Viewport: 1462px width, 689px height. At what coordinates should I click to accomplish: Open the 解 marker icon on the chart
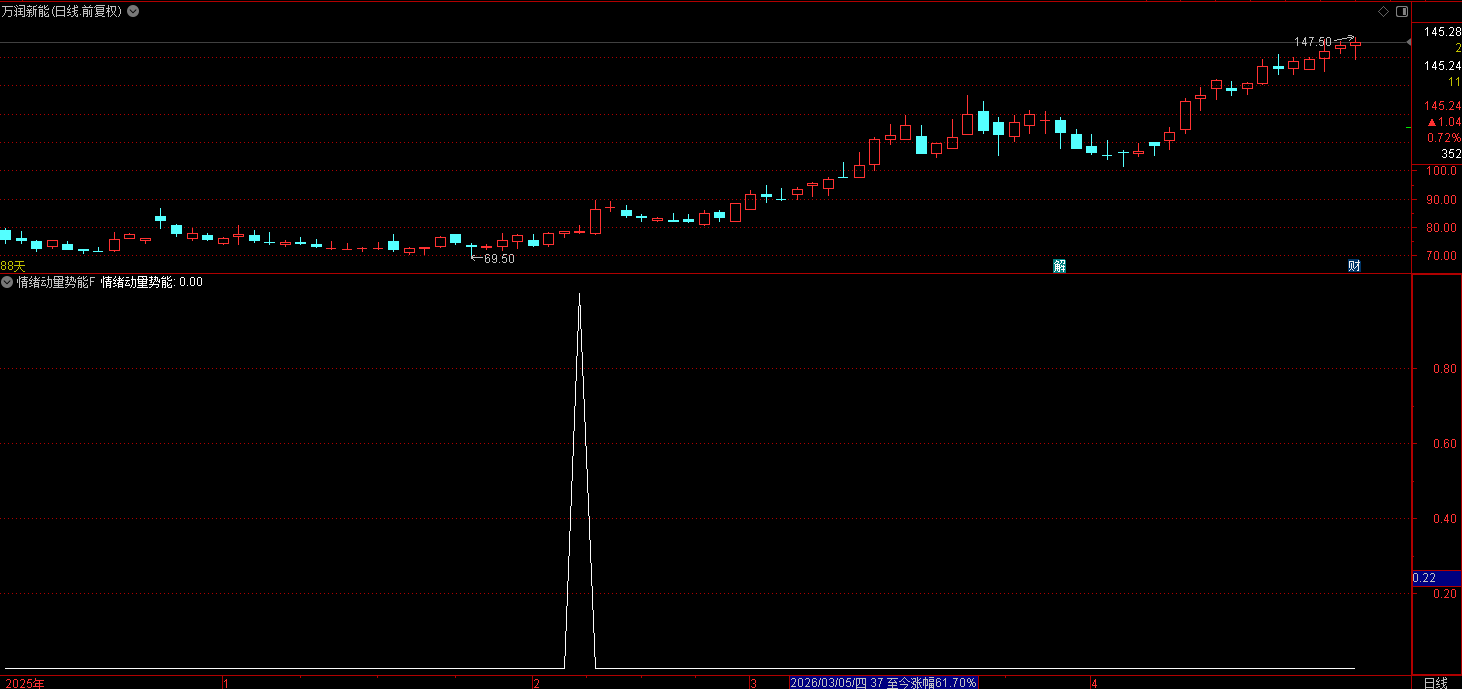tap(1060, 266)
